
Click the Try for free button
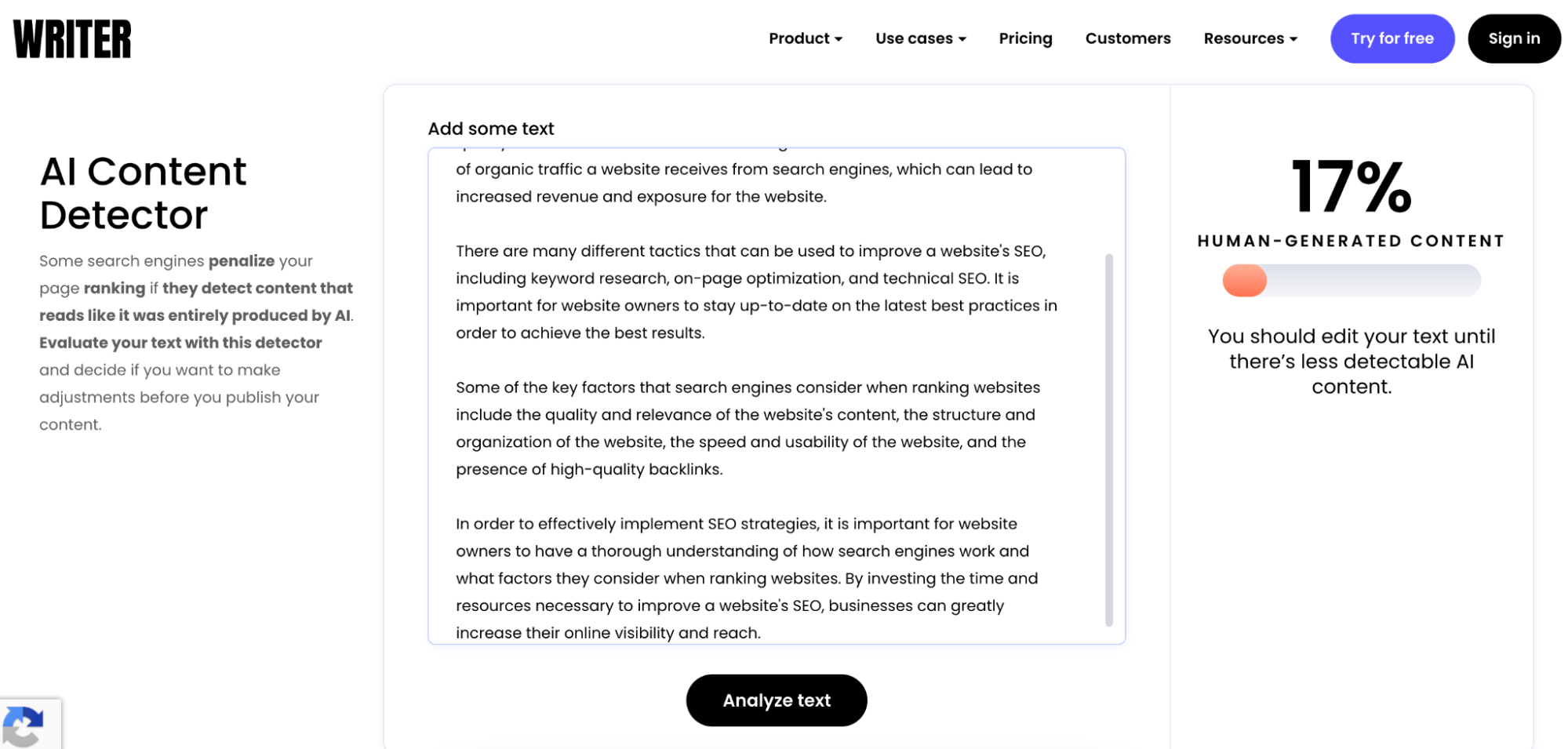coord(1392,38)
